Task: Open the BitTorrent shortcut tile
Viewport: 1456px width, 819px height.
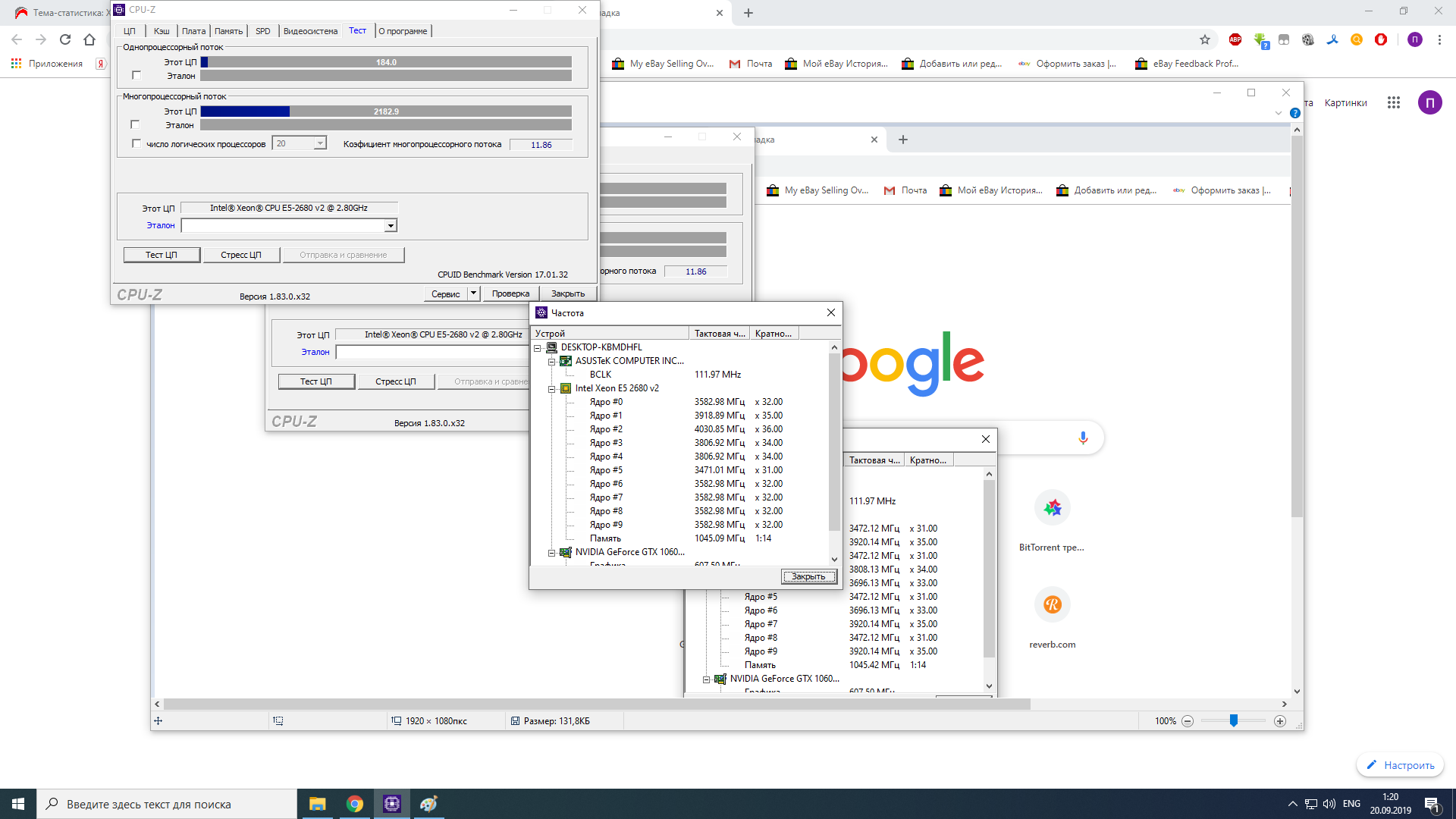Action: [1052, 508]
